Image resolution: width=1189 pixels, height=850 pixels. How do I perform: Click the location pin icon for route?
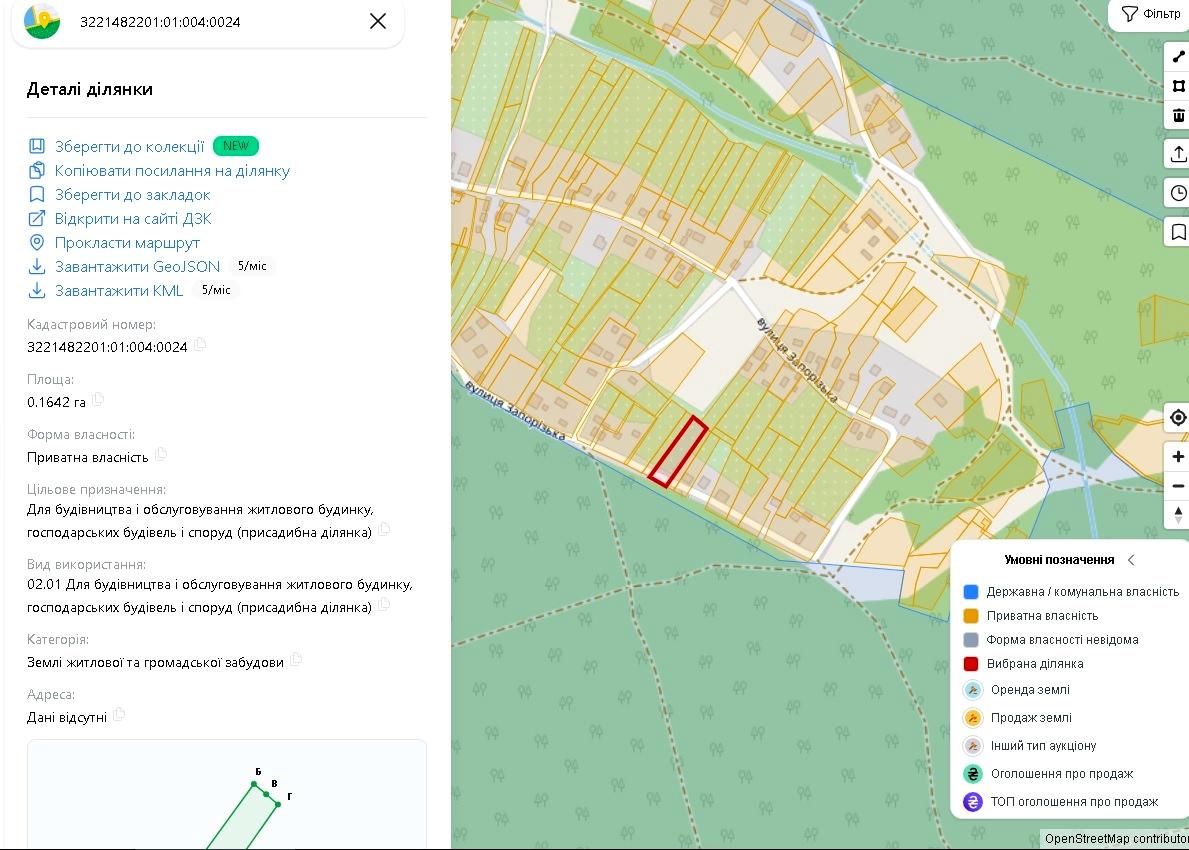[36, 243]
